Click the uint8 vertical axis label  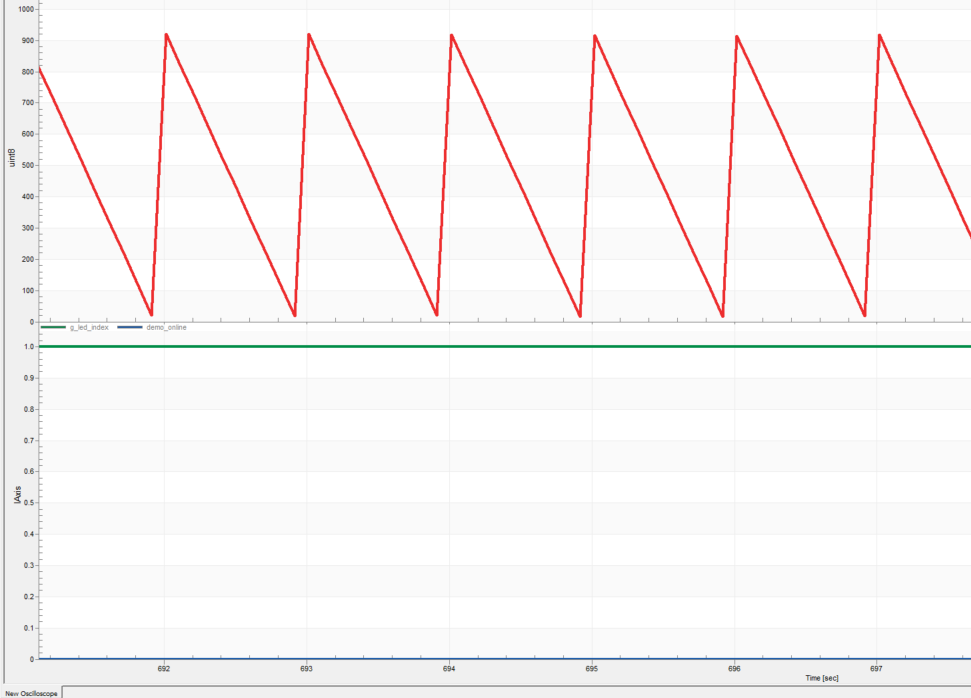pyautogui.click(x=12, y=157)
